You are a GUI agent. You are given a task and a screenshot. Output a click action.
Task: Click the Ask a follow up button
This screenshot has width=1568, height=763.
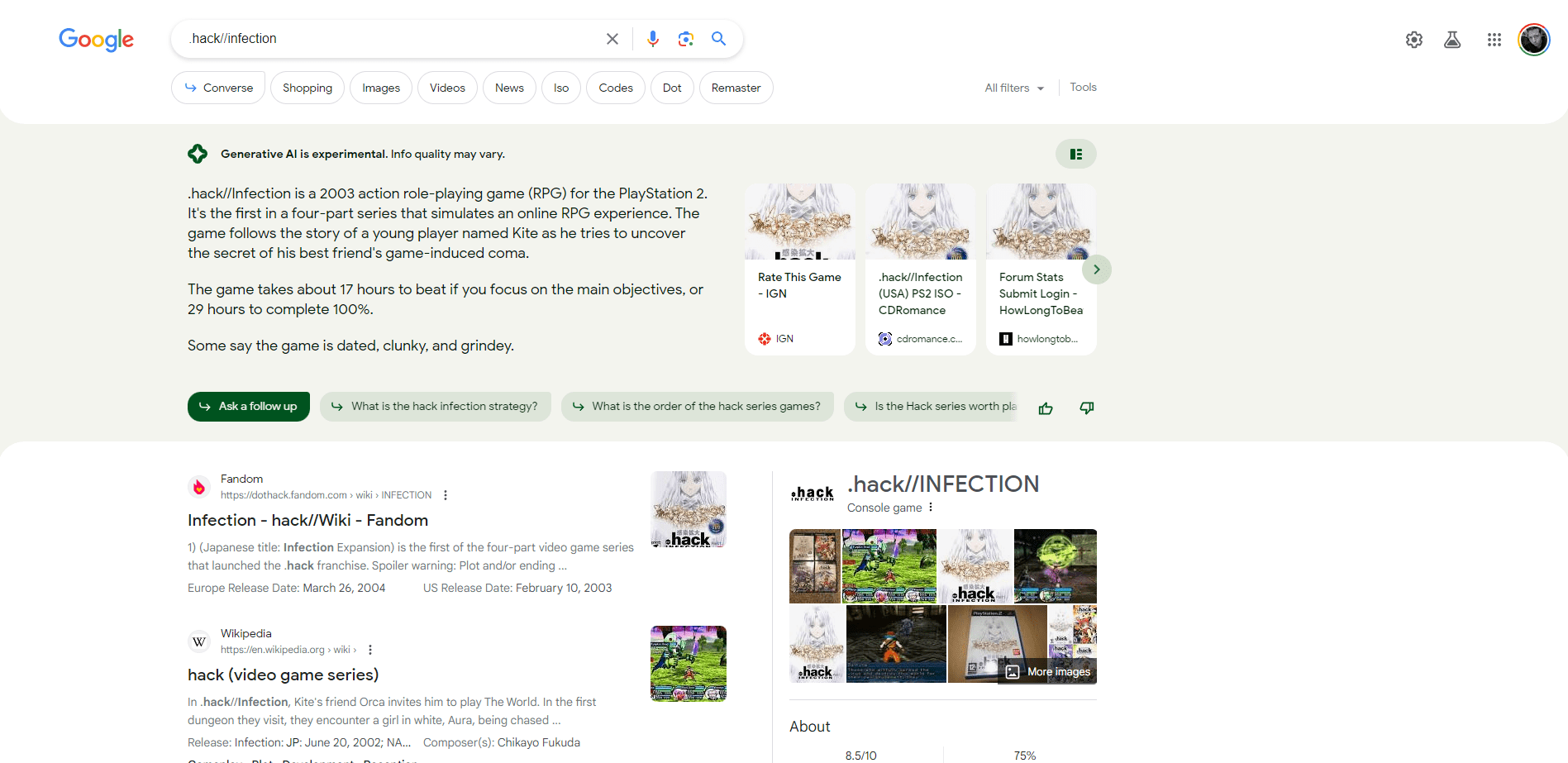248,406
